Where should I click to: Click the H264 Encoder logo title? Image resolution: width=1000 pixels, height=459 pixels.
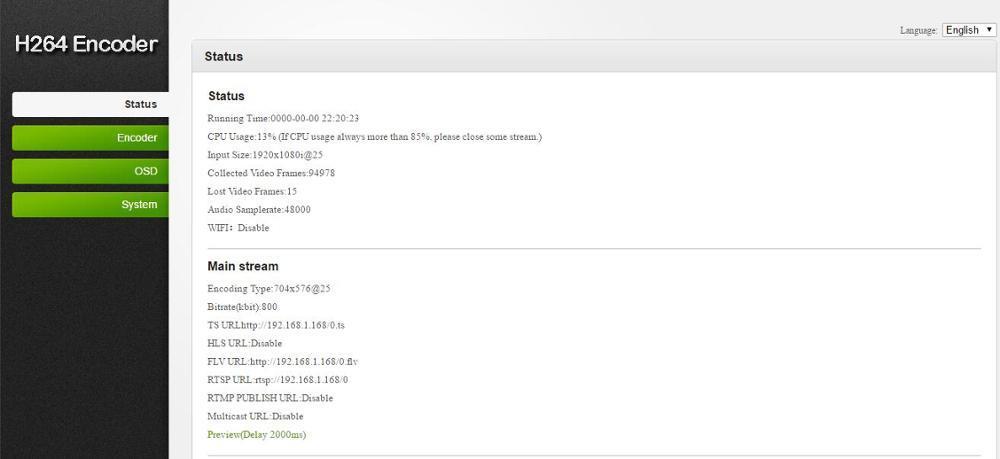(86, 44)
